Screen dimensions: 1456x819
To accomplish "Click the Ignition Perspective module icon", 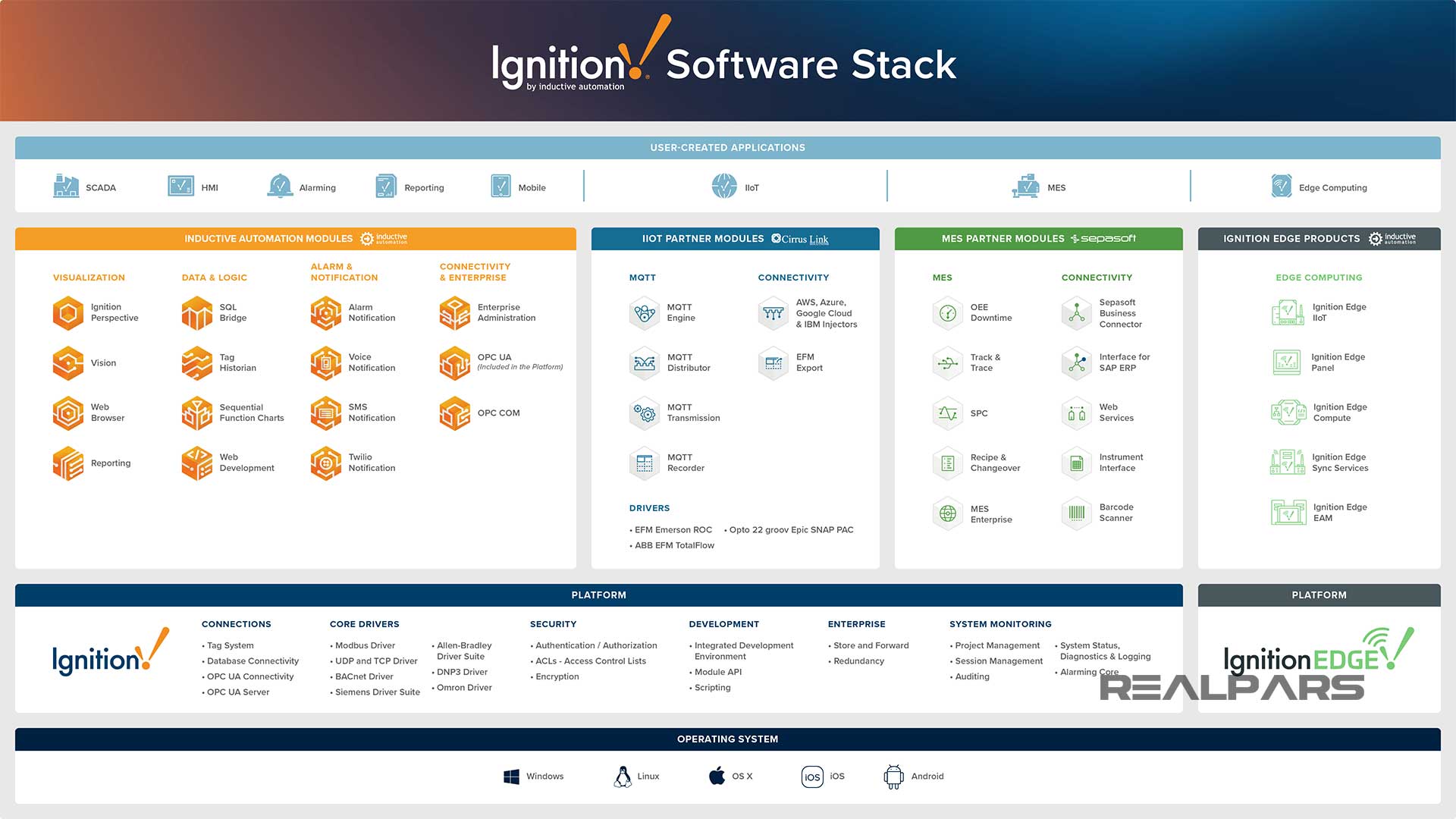I will (x=68, y=313).
